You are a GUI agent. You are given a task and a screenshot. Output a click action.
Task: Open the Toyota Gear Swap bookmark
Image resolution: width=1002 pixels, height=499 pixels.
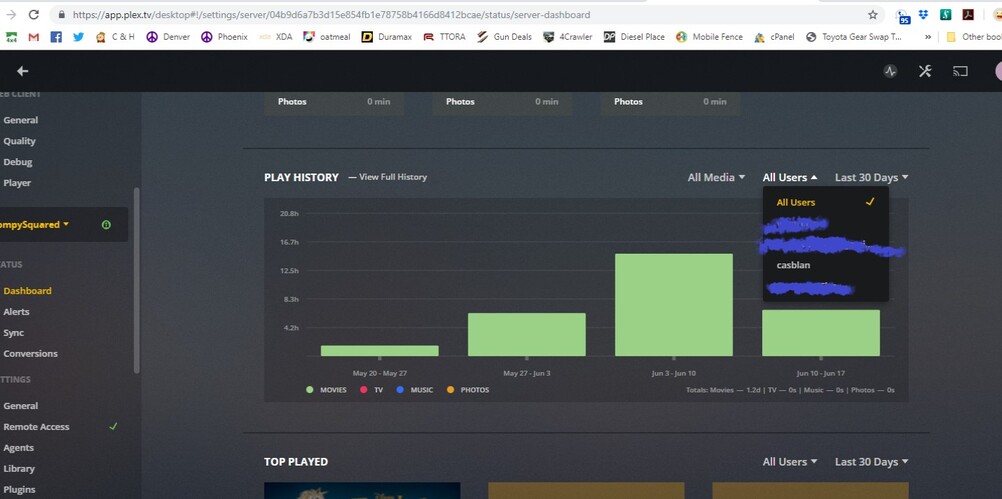click(x=854, y=37)
